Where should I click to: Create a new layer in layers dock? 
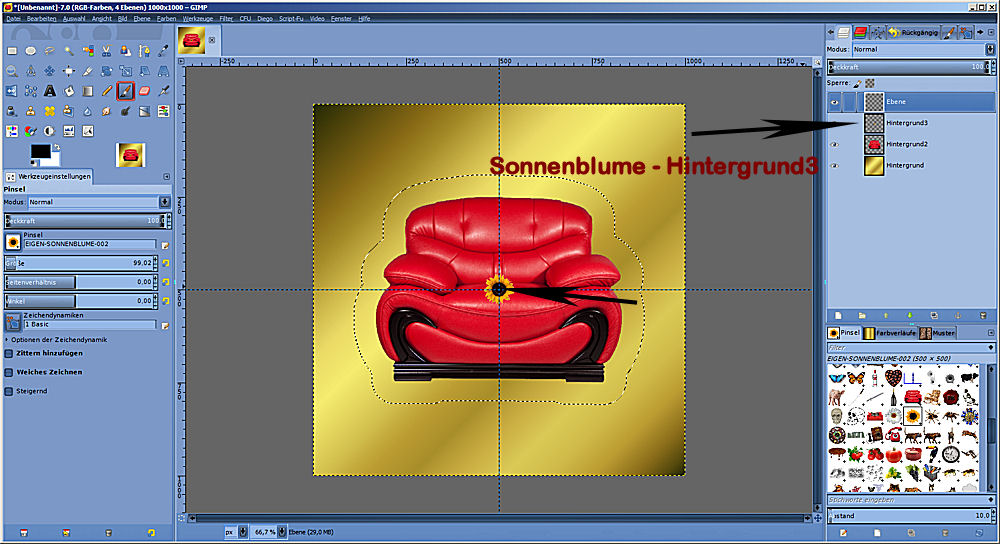click(x=838, y=316)
